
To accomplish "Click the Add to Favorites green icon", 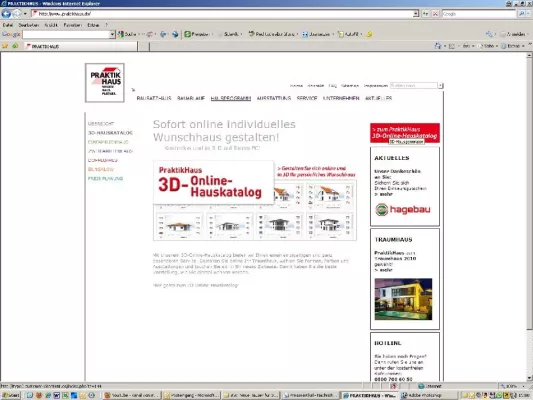I will click(15, 46).
